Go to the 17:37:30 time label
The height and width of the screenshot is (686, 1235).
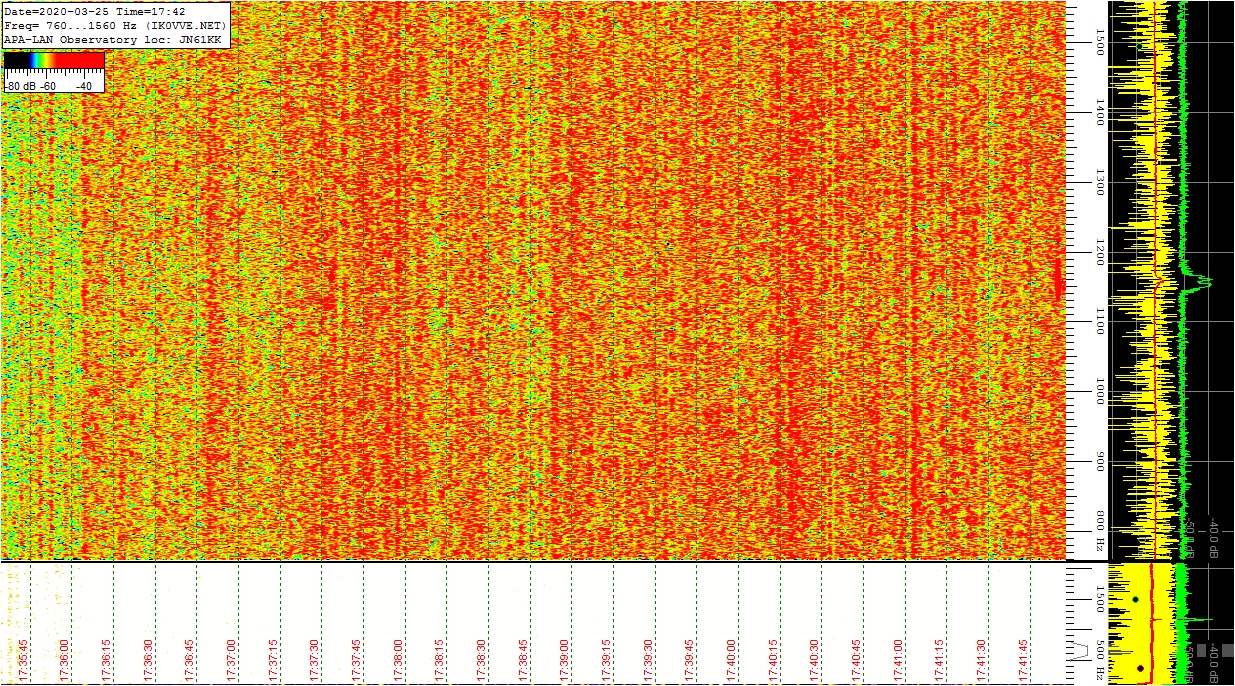(x=315, y=659)
